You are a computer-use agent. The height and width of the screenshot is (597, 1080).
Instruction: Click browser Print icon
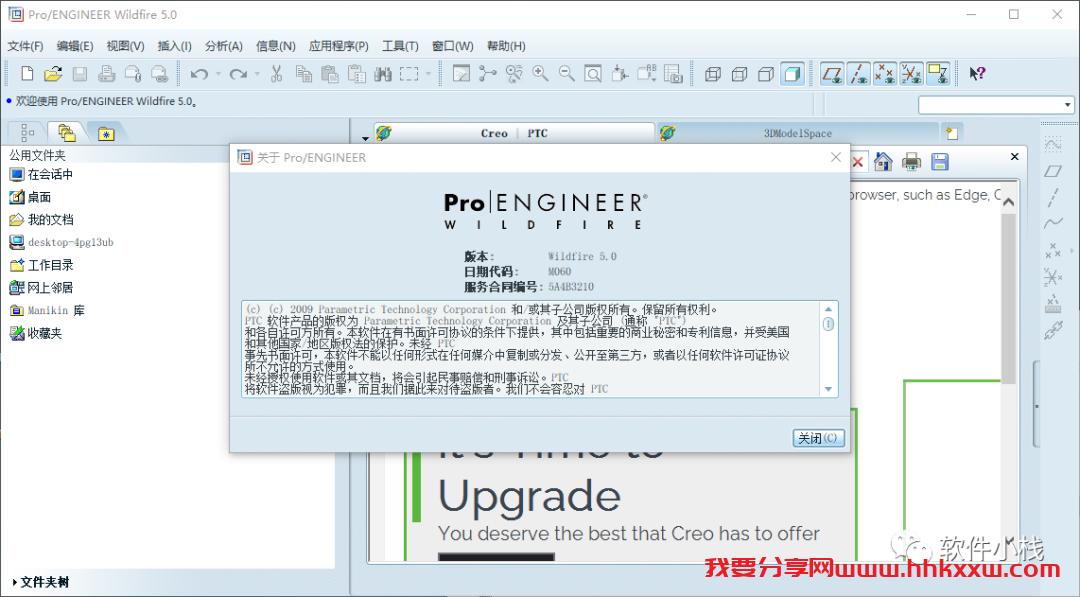tap(911, 162)
